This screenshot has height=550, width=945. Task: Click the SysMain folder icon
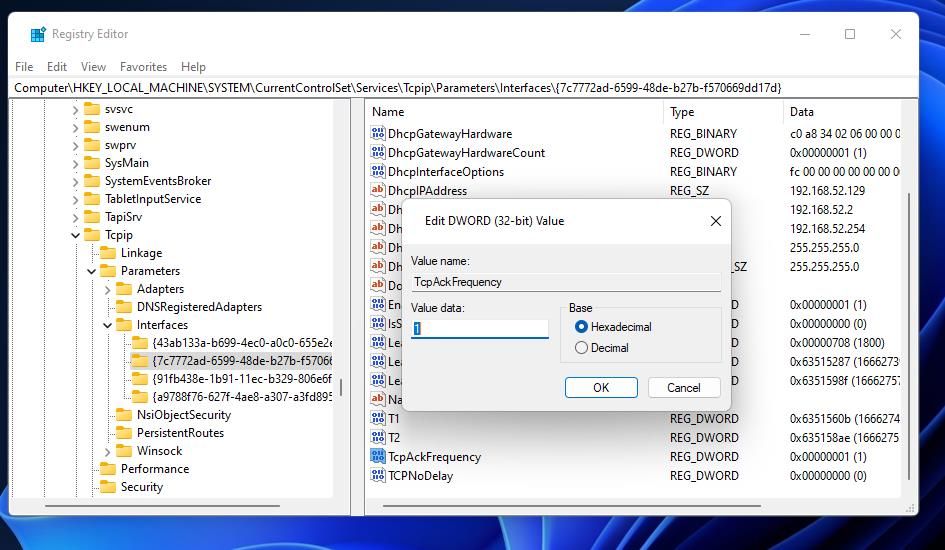pyautogui.click(x=93, y=163)
